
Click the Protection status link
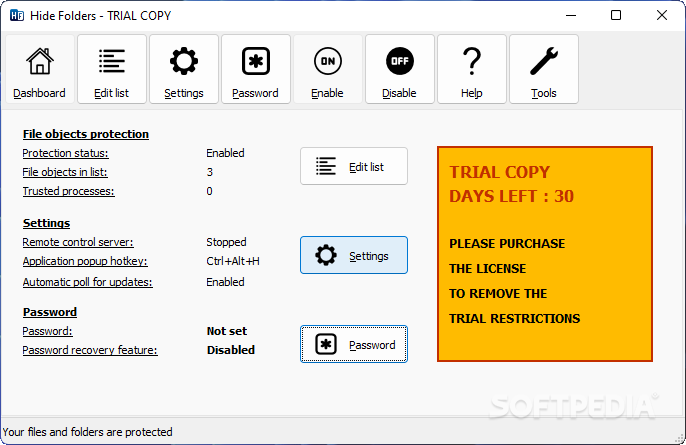65,153
